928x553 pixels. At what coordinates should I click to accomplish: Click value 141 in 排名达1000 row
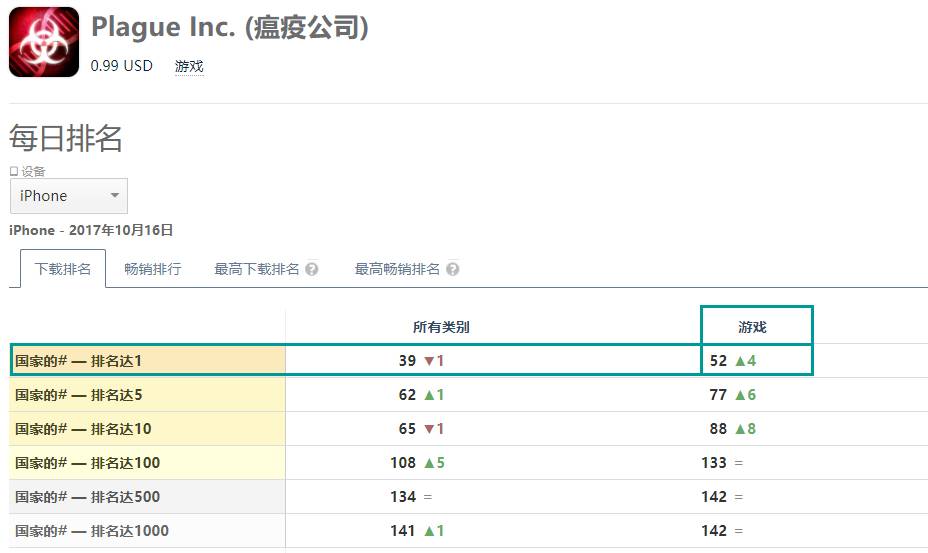[x=403, y=531]
